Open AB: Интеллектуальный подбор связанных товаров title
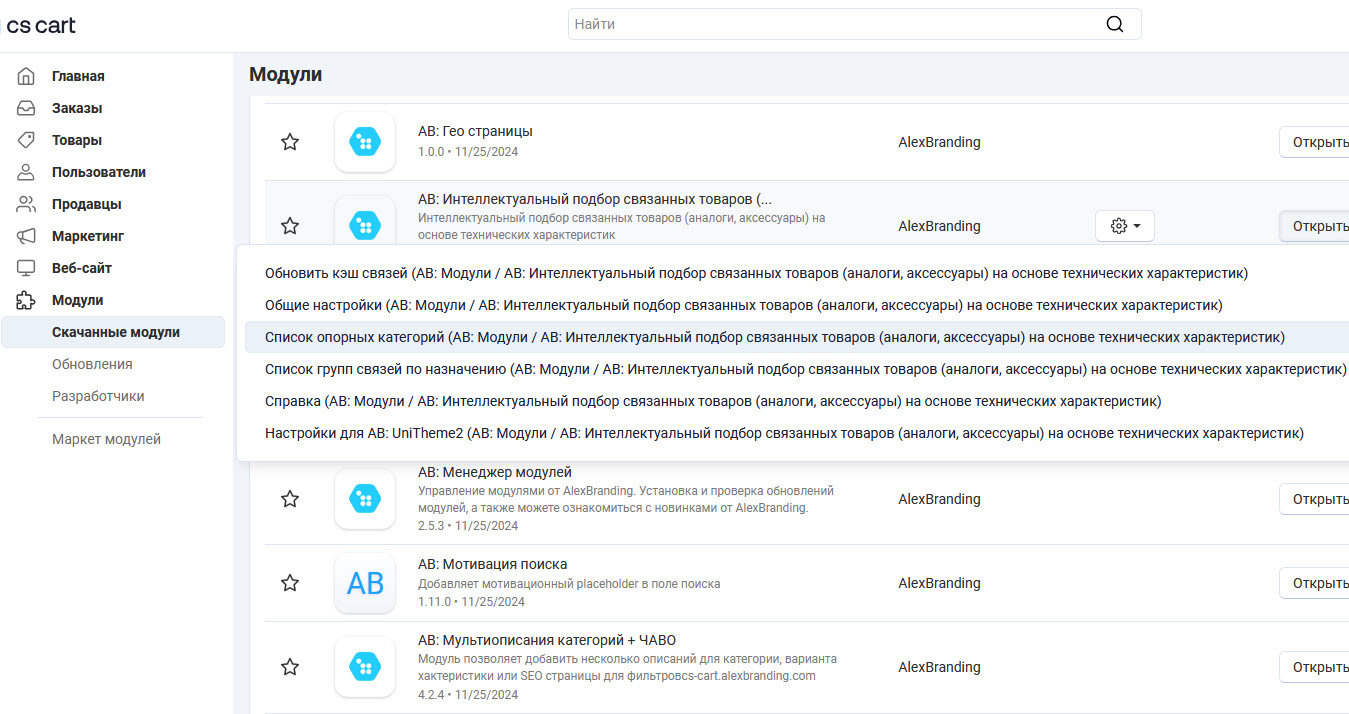This screenshot has width=1349, height=714. (x=595, y=199)
